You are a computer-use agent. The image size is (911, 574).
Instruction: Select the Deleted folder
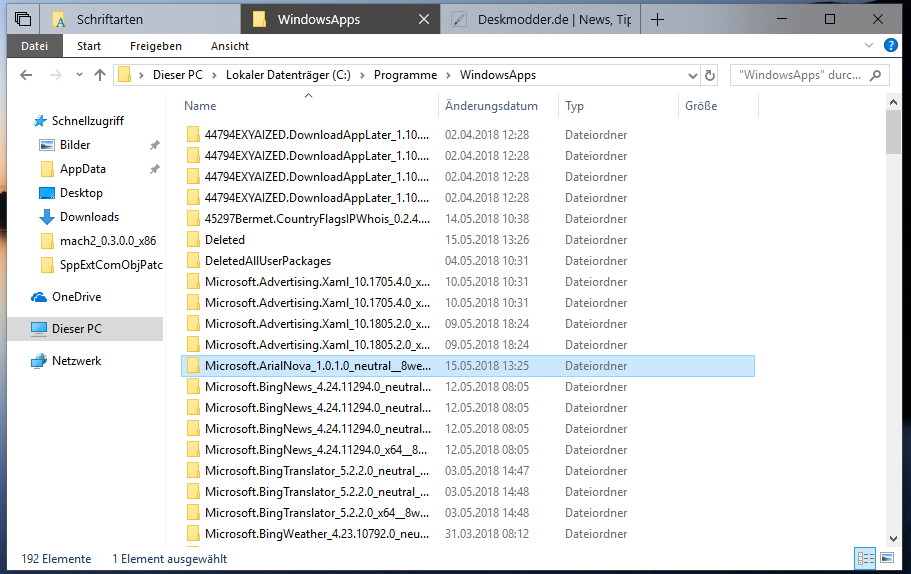(225, 240)
